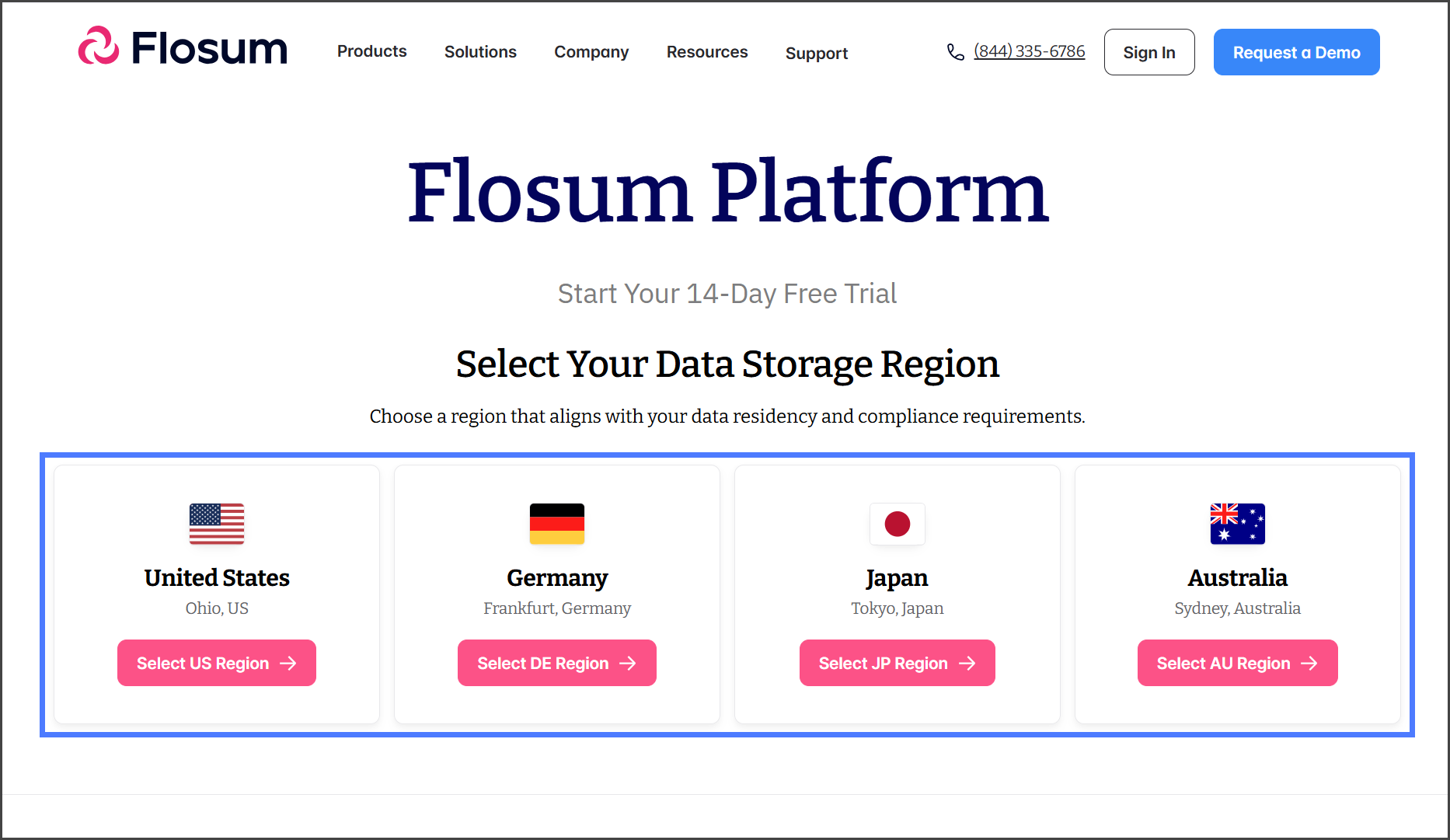
Task: Click the Germany flag icon
Action: (x=557, y=524)
